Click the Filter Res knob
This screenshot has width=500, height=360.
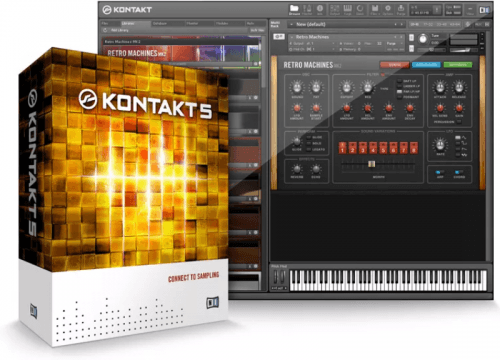pyautogui.click(x=367, y=87)
